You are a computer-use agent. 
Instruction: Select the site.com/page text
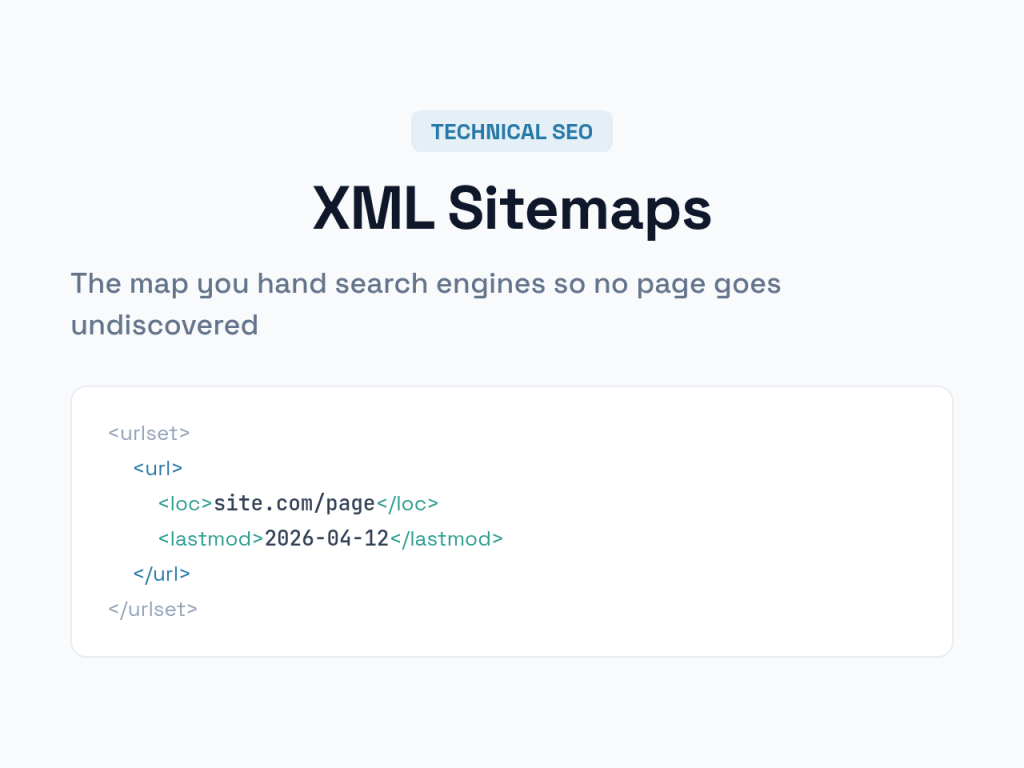tap(295, 504)
